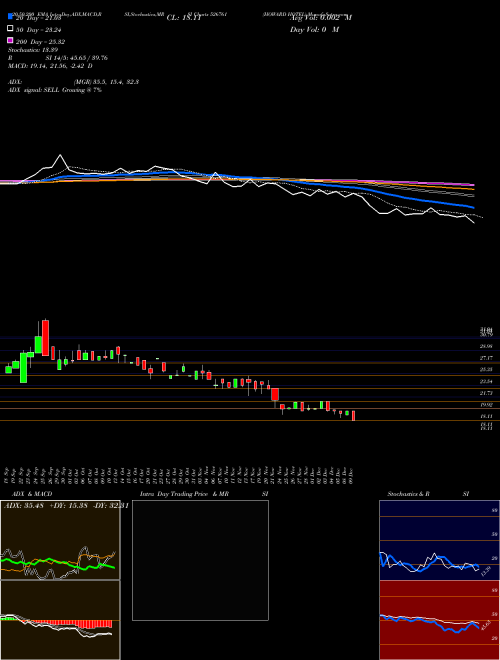Click the last red candlestick at 18.11

[x=354, y=416]
